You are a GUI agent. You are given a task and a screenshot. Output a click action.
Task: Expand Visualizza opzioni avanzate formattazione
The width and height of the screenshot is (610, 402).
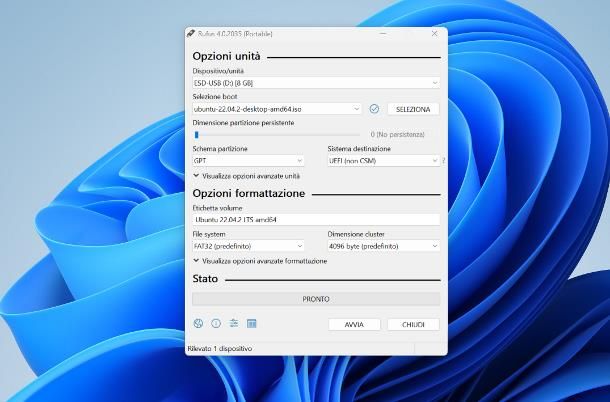260,261
